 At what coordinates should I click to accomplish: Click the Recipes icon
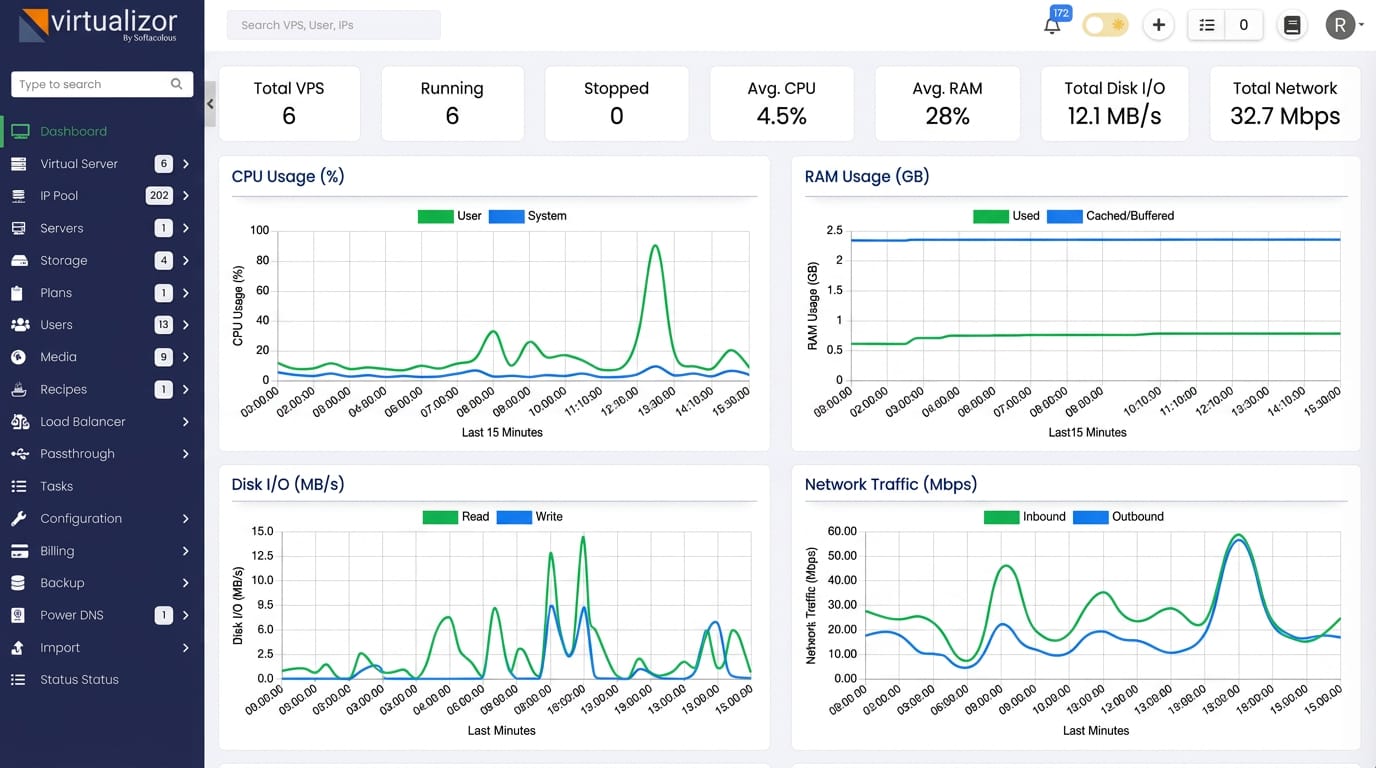click(19, 389)
